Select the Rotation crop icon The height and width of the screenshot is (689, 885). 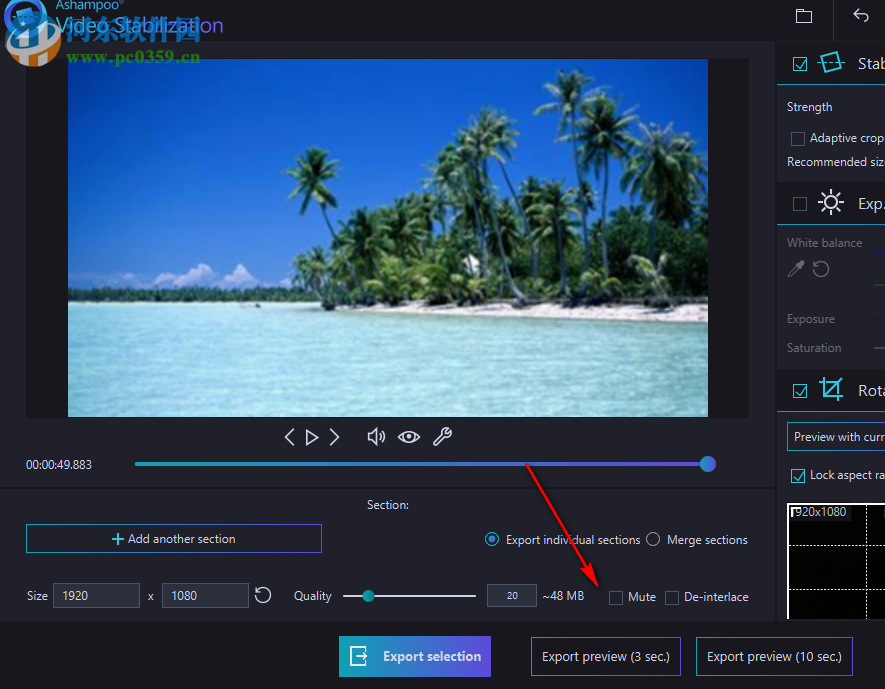coord(831,390)
